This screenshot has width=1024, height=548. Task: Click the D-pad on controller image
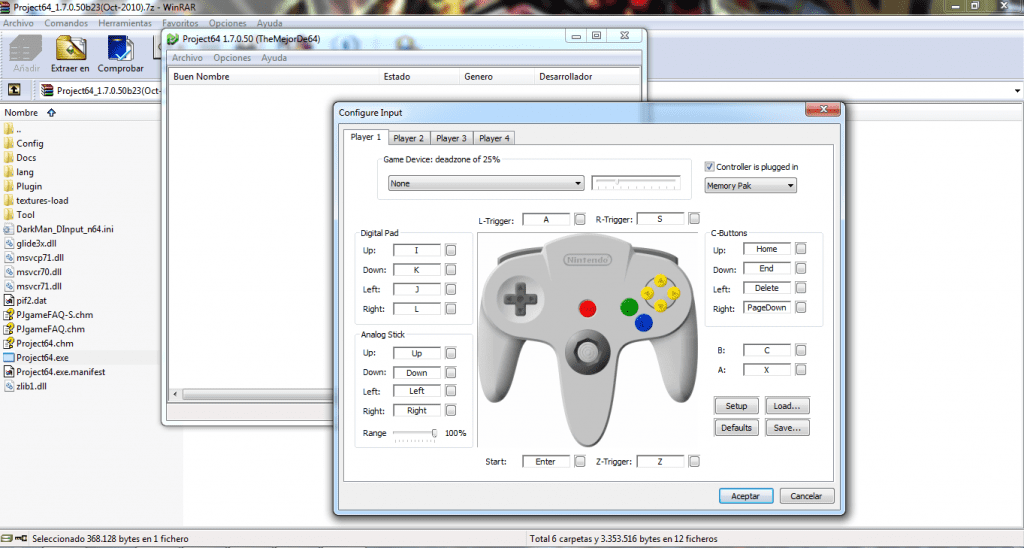pyautogui.click(x=520, y=299)
